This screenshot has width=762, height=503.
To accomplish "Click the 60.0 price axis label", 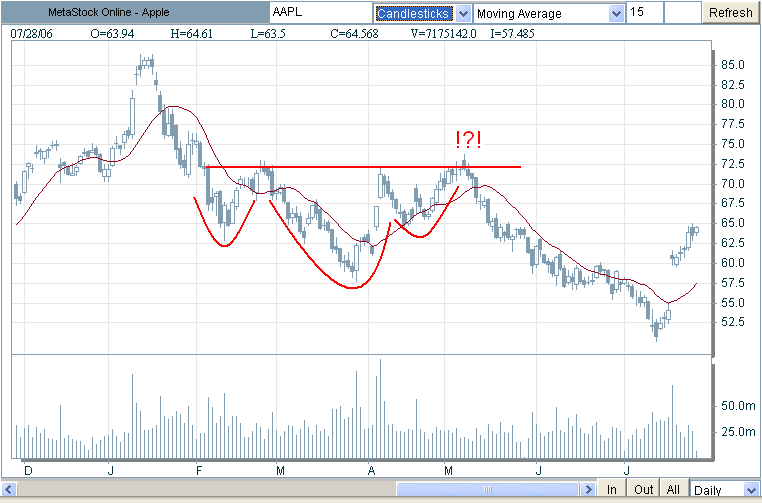I will click(x=732, y=263).
